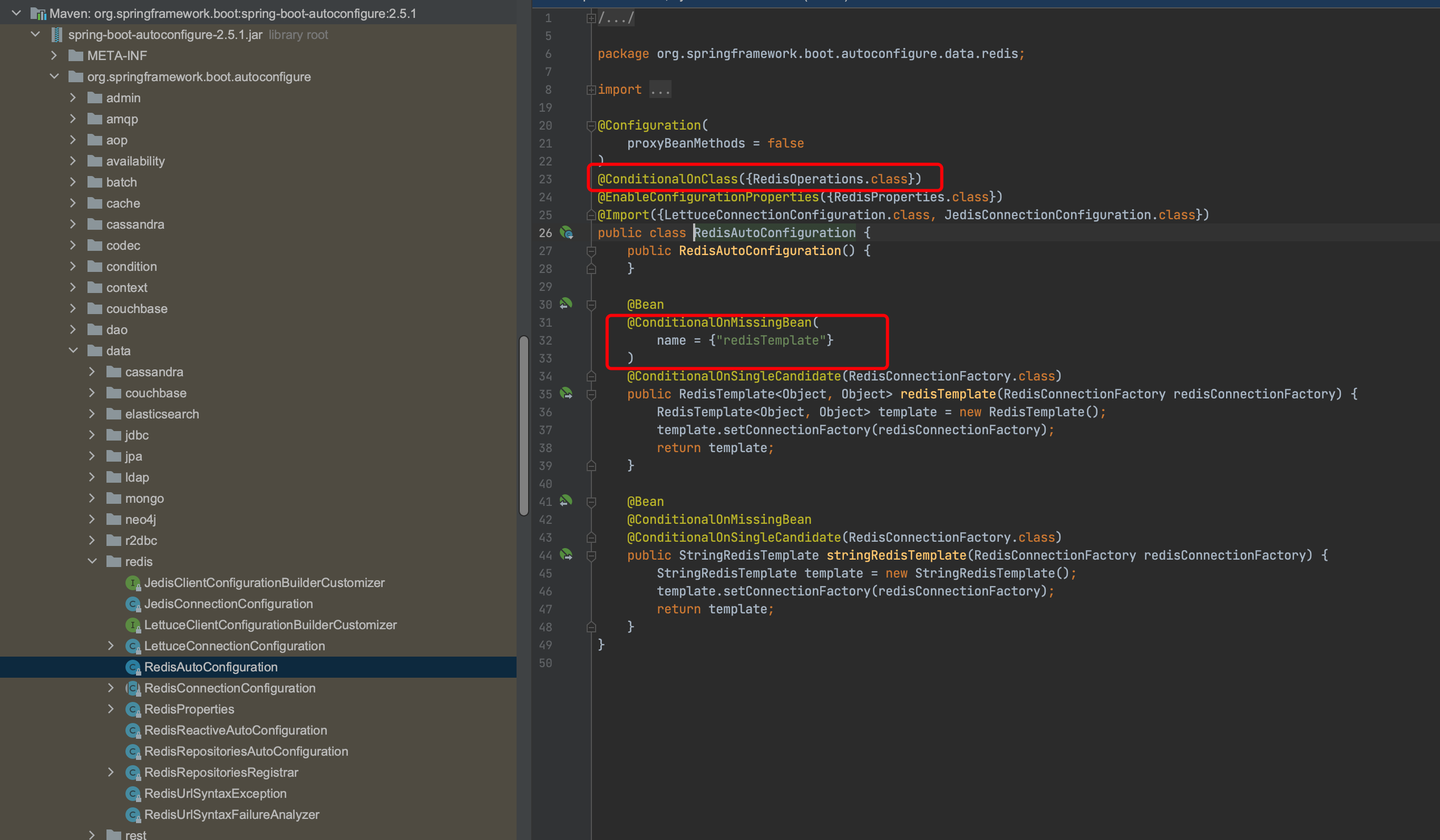Click the RedisProperties class icon

coord(133,709)
